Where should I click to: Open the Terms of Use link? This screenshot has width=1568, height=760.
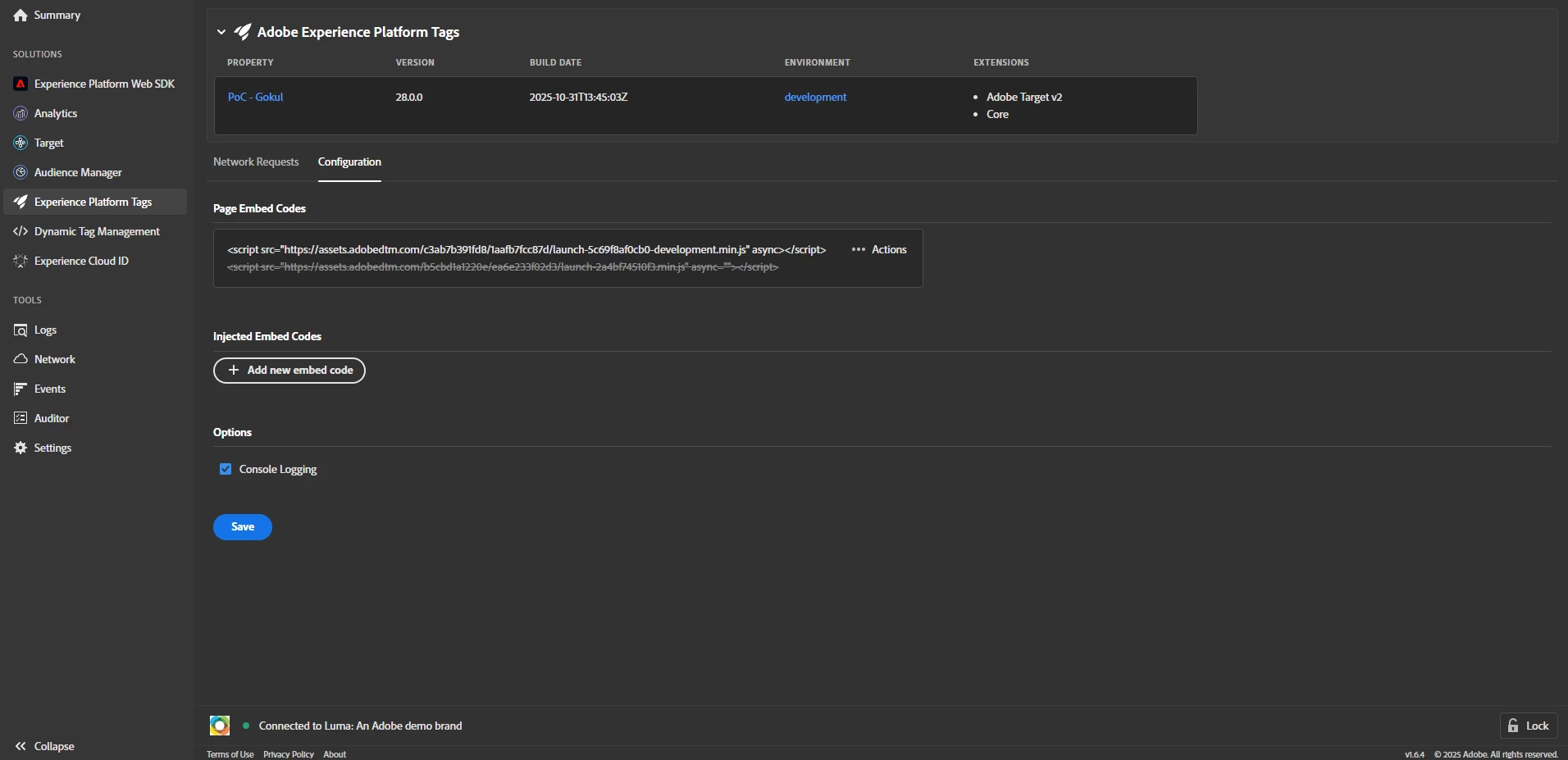click(230, 754)
